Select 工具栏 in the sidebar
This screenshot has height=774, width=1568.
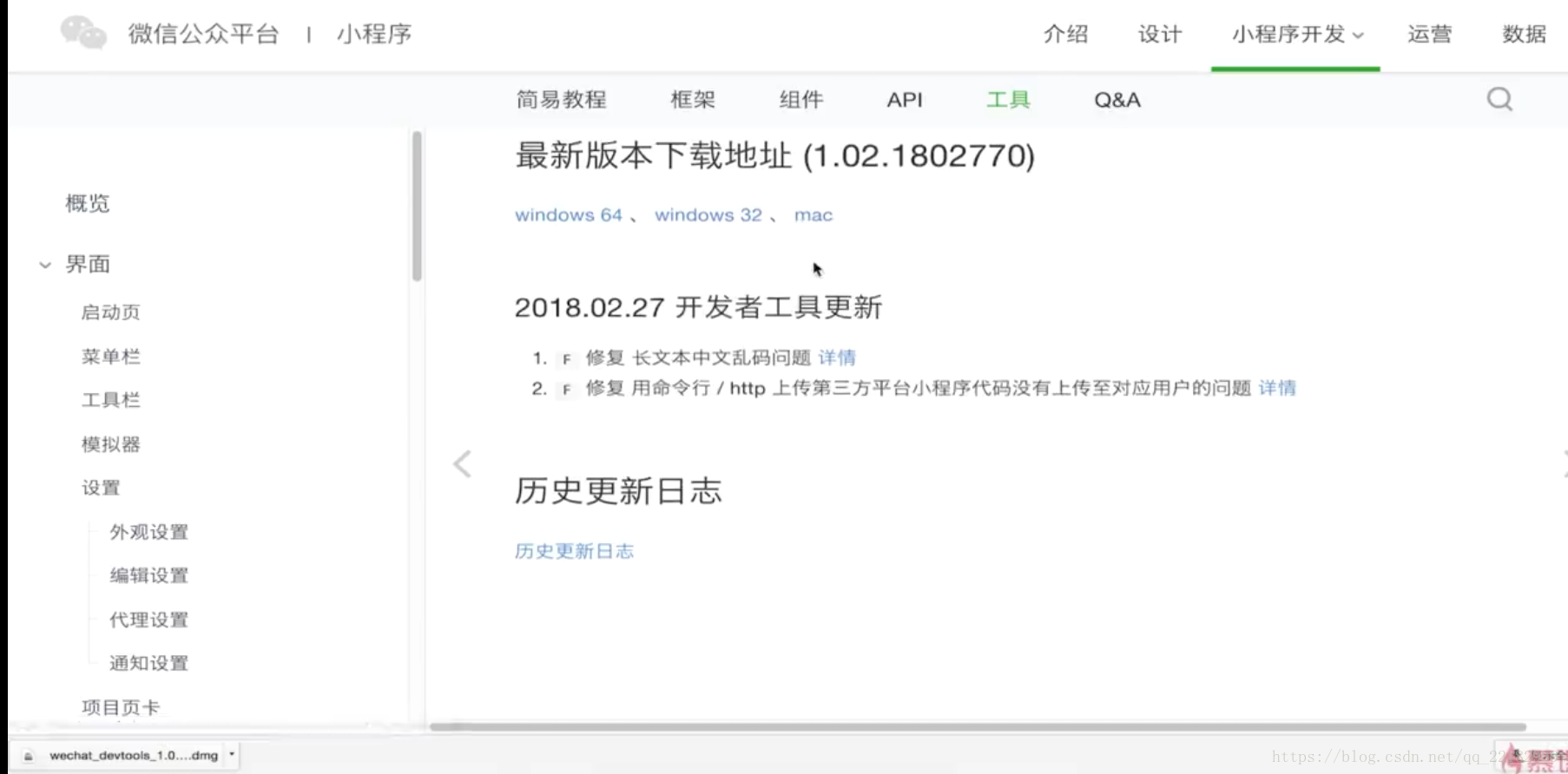click(110, 400)
